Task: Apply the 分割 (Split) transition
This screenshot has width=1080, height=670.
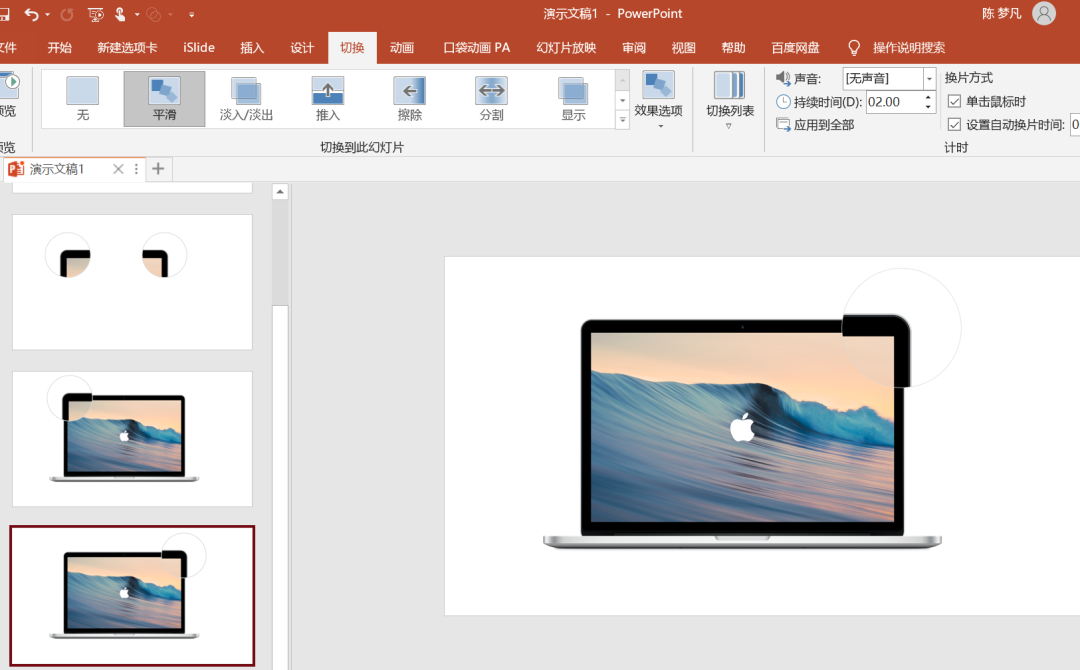Action: tap(491, 98)
